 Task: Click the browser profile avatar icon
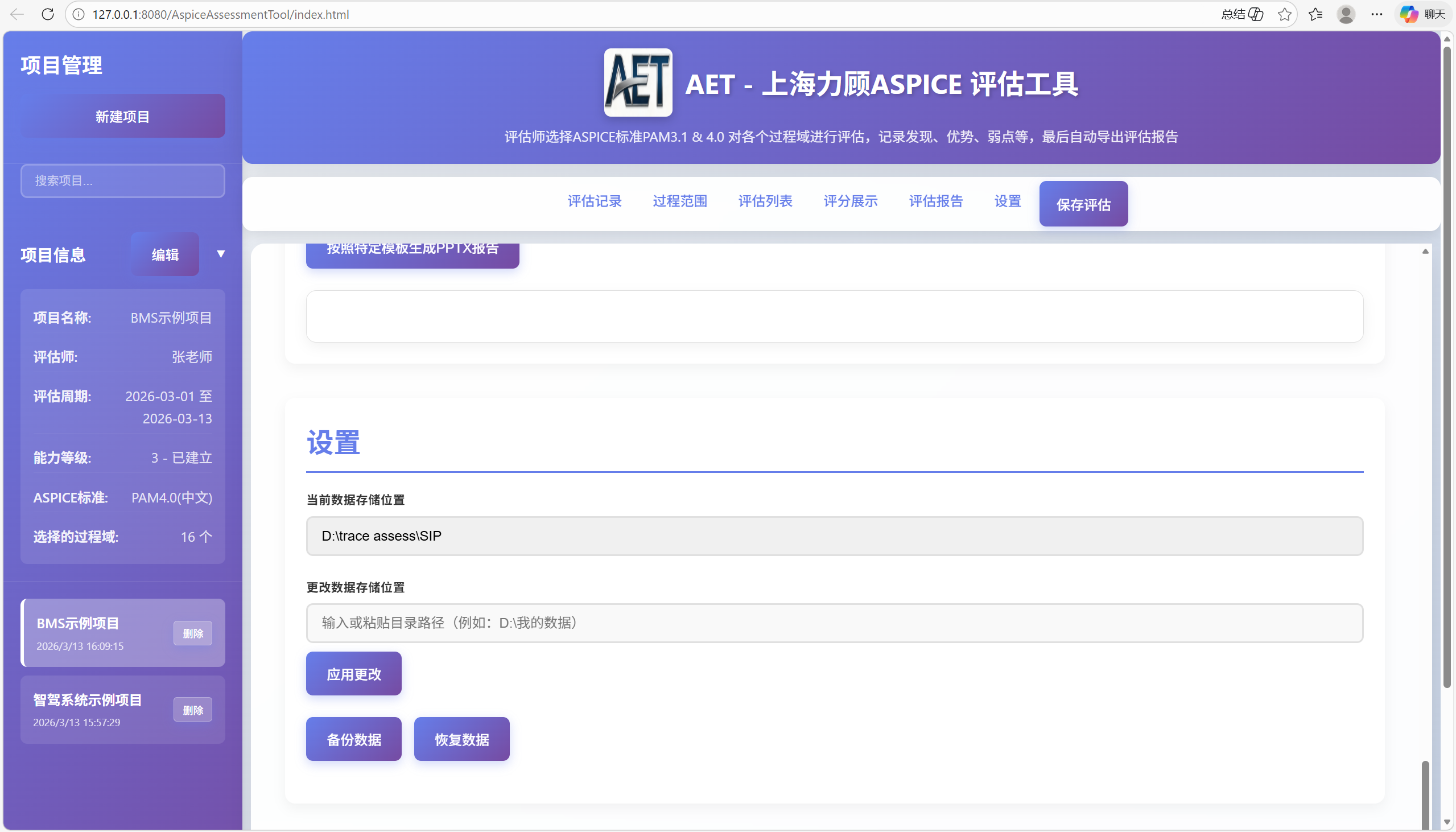(x=1346, y=14)
